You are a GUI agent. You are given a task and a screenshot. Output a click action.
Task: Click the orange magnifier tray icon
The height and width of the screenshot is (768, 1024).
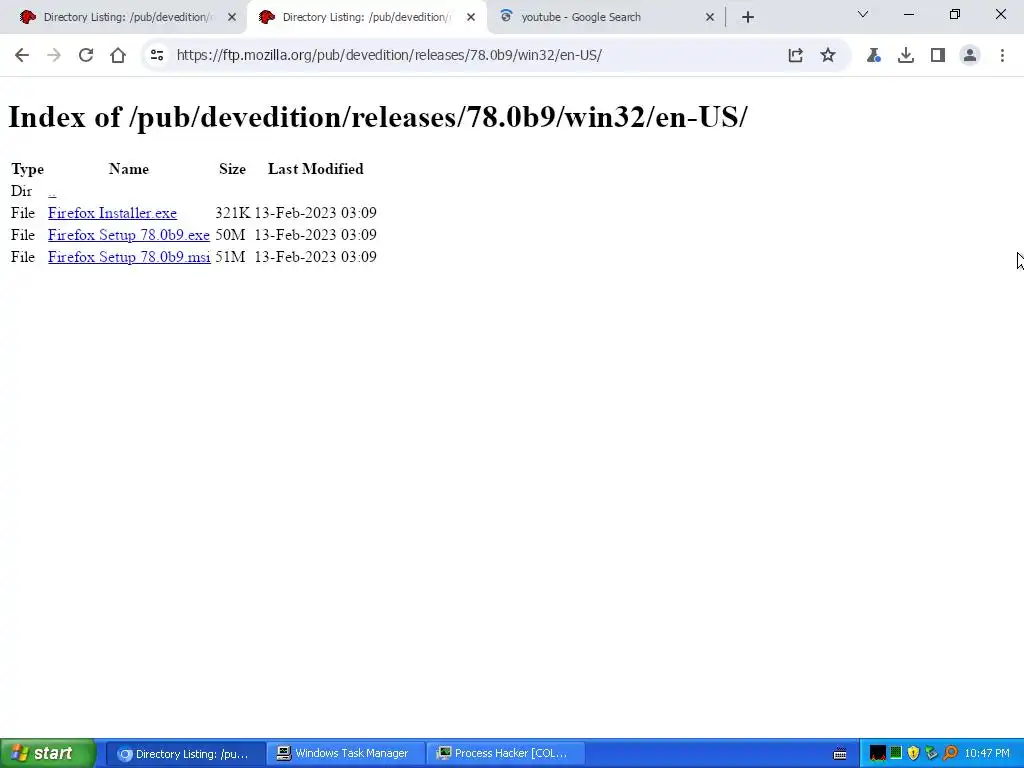950,754
